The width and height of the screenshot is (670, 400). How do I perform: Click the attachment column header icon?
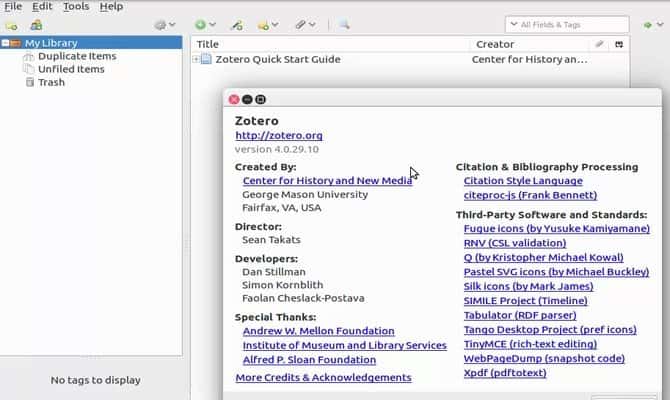click(599, 44)
